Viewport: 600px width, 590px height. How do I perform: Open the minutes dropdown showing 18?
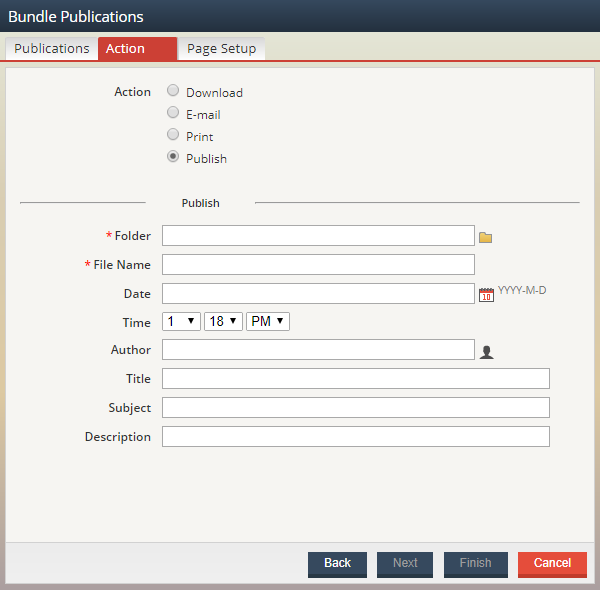click(223, 321)
